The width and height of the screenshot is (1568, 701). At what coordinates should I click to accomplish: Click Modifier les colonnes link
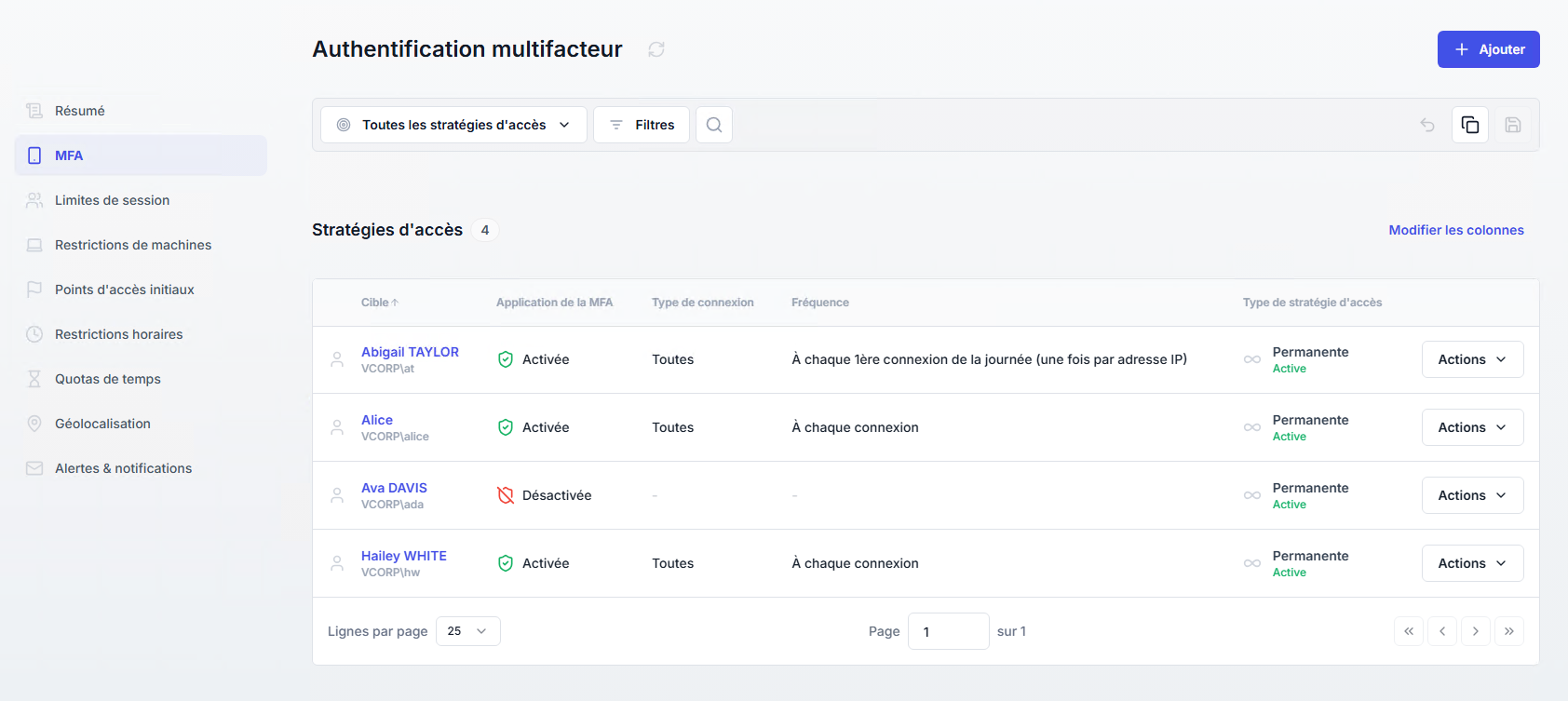[x=1456, y=230]
